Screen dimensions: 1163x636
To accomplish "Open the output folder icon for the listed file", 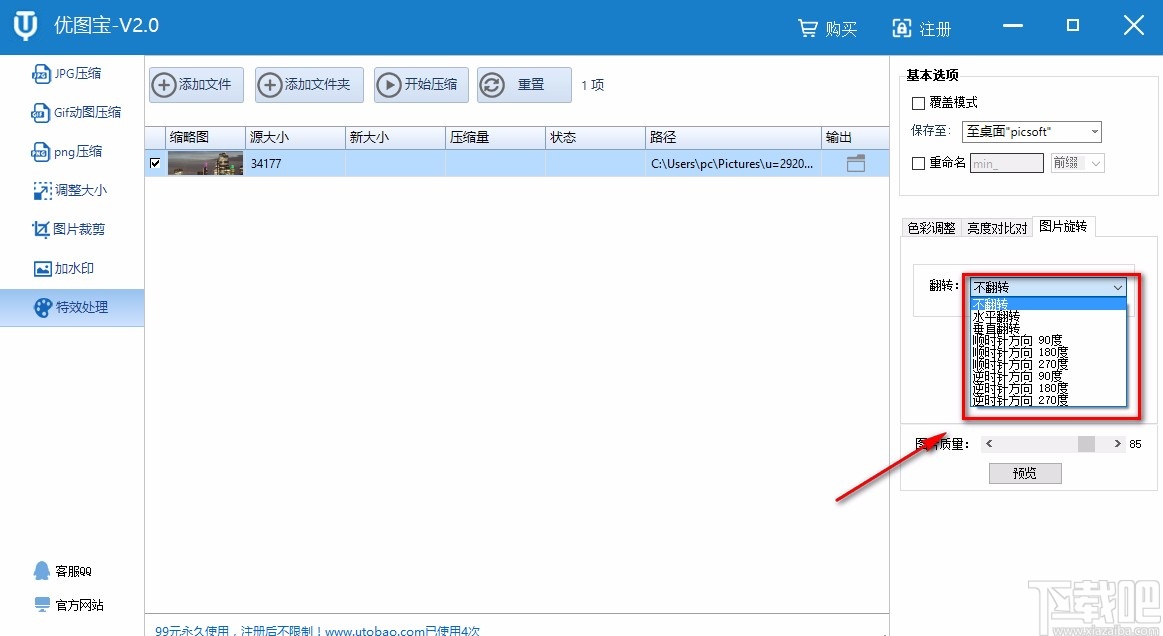I will 856,163.
